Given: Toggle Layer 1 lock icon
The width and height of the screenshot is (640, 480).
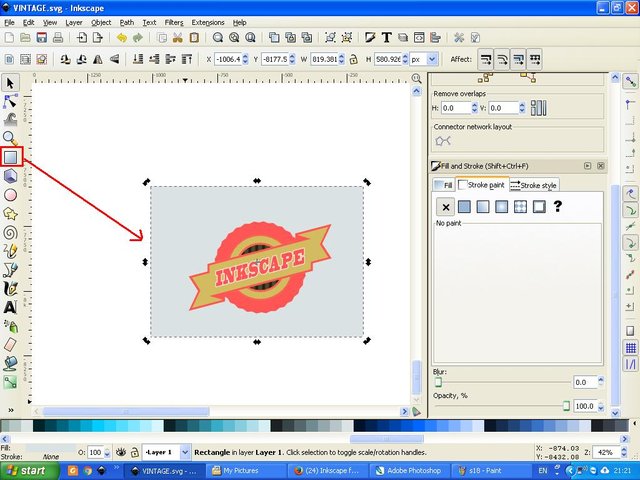Looking at the screenshot, I should [134, 452].
